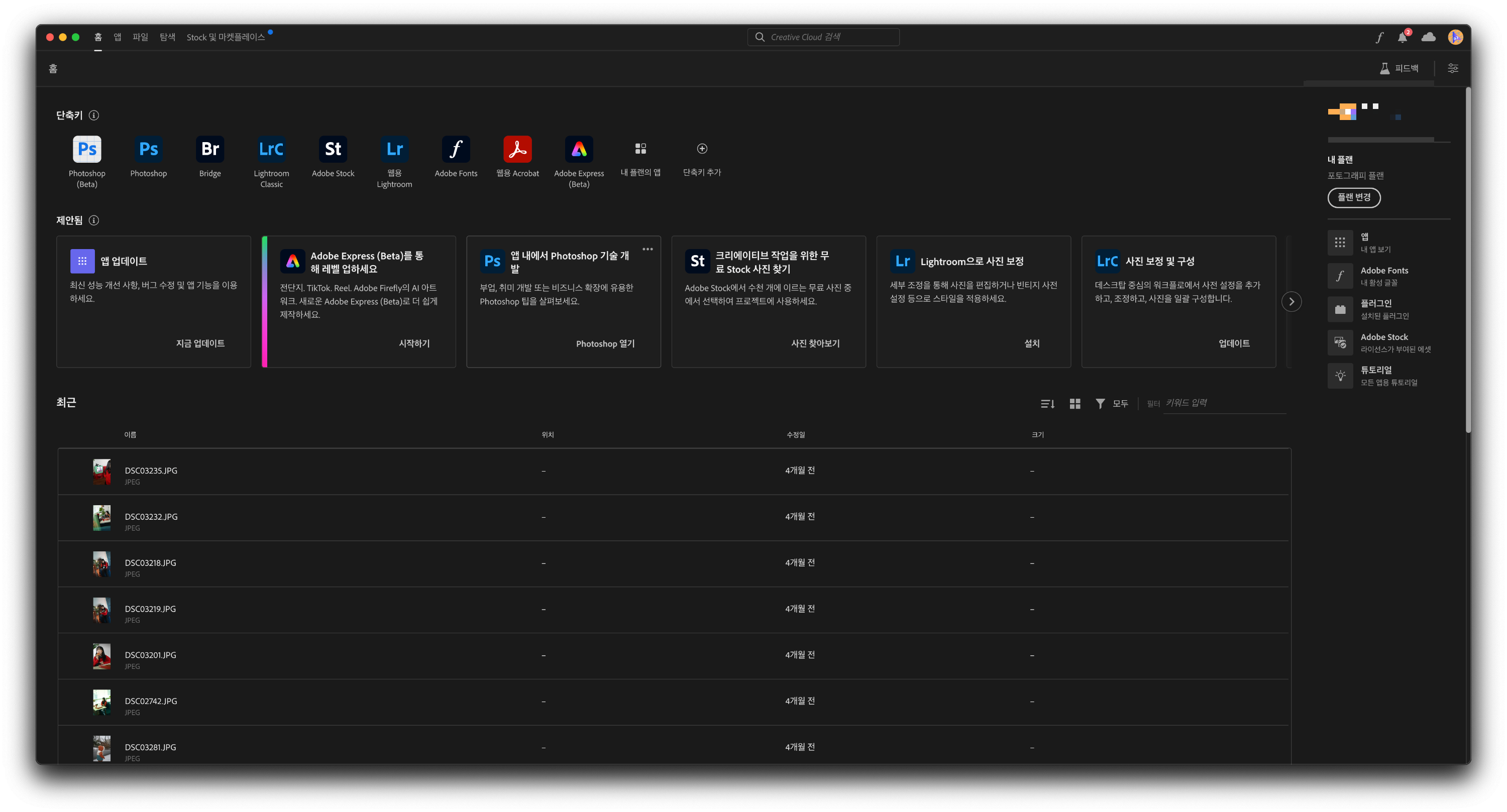The height and width of the screenshot is (812, 1507).
Task: Select the DSC03281.JPG file name
Action: click(150, 748)
